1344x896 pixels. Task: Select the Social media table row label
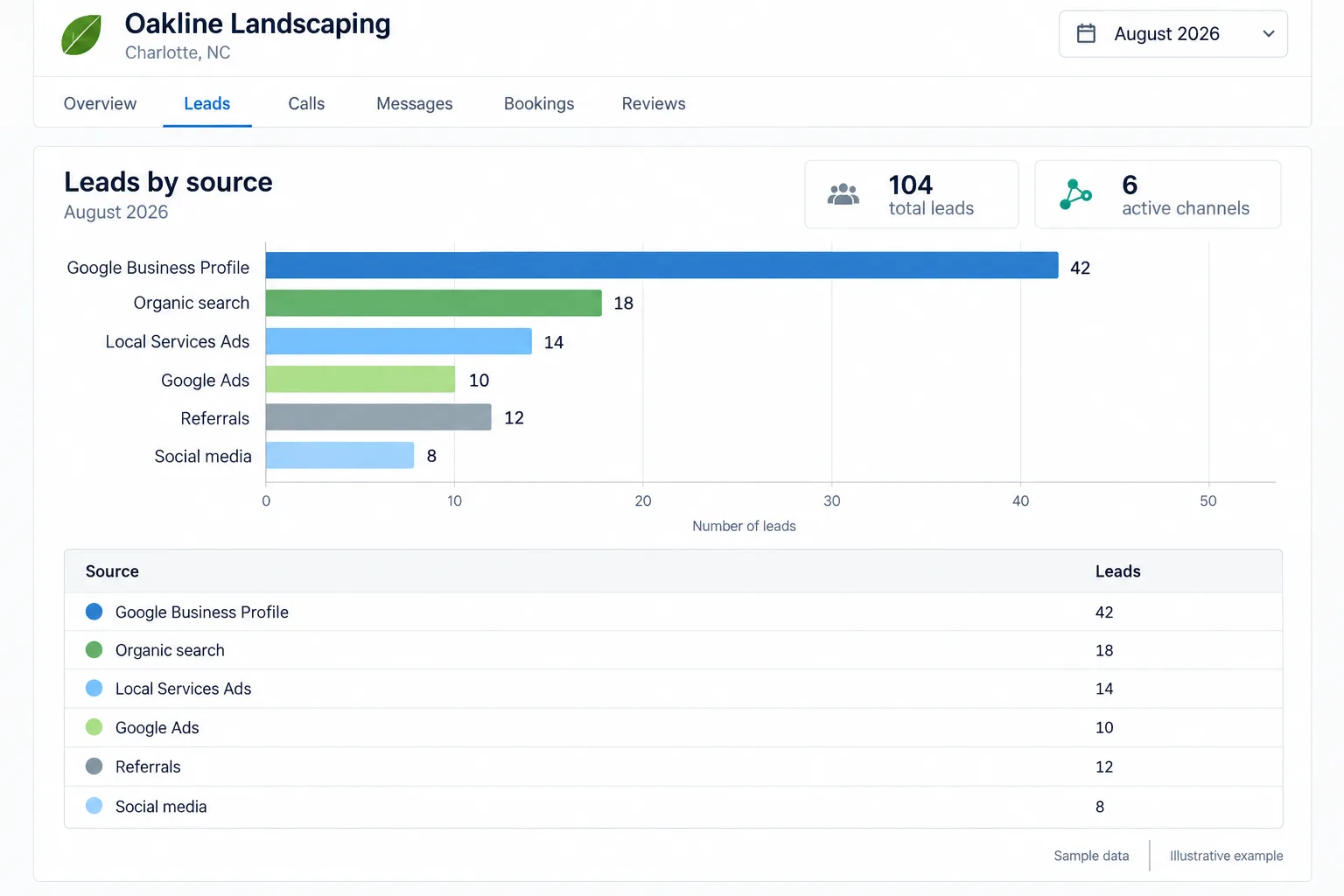pyautogui.click(x=161, y=807)
